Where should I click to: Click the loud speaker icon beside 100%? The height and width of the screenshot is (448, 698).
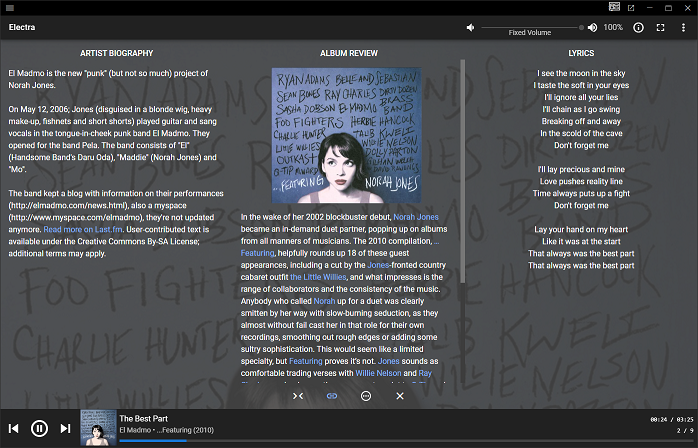click(592, 28)
